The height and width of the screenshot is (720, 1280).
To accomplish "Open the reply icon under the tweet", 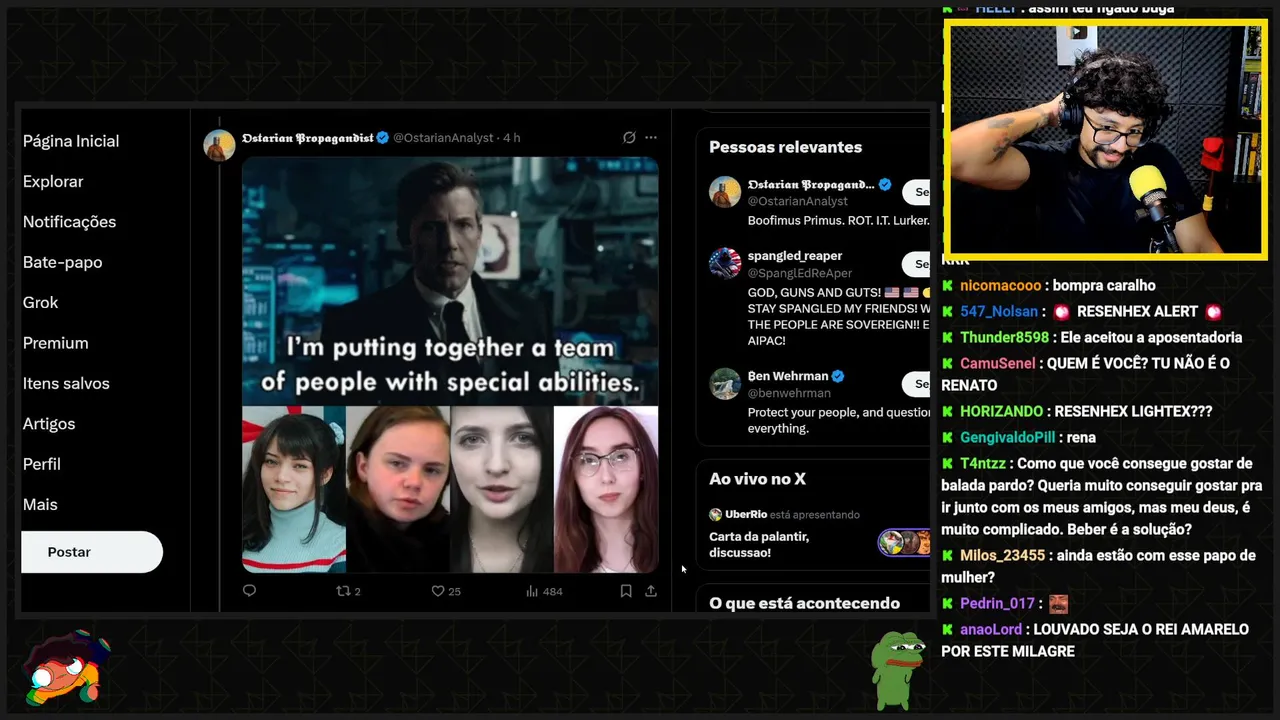I will point(250,591).
